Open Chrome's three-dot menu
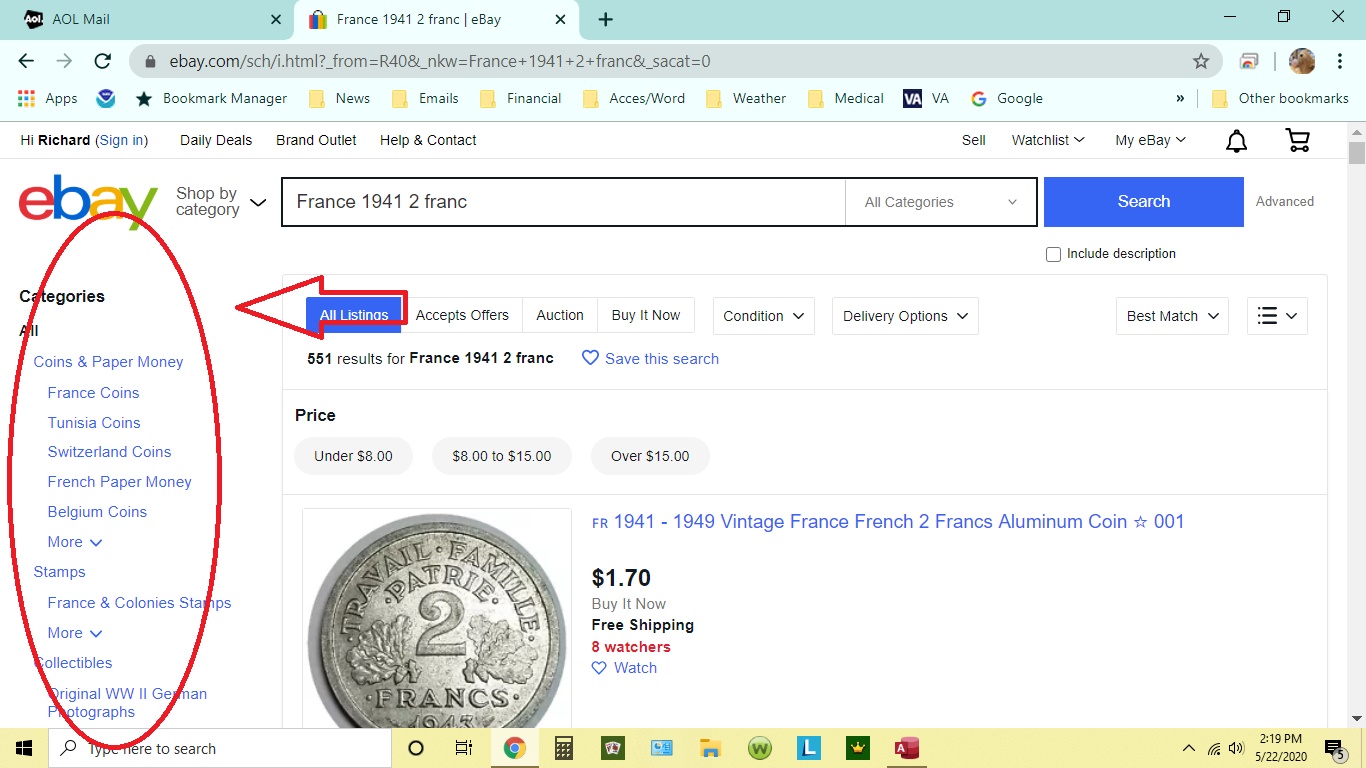 pyautogui.click(x=1340, y=61)
